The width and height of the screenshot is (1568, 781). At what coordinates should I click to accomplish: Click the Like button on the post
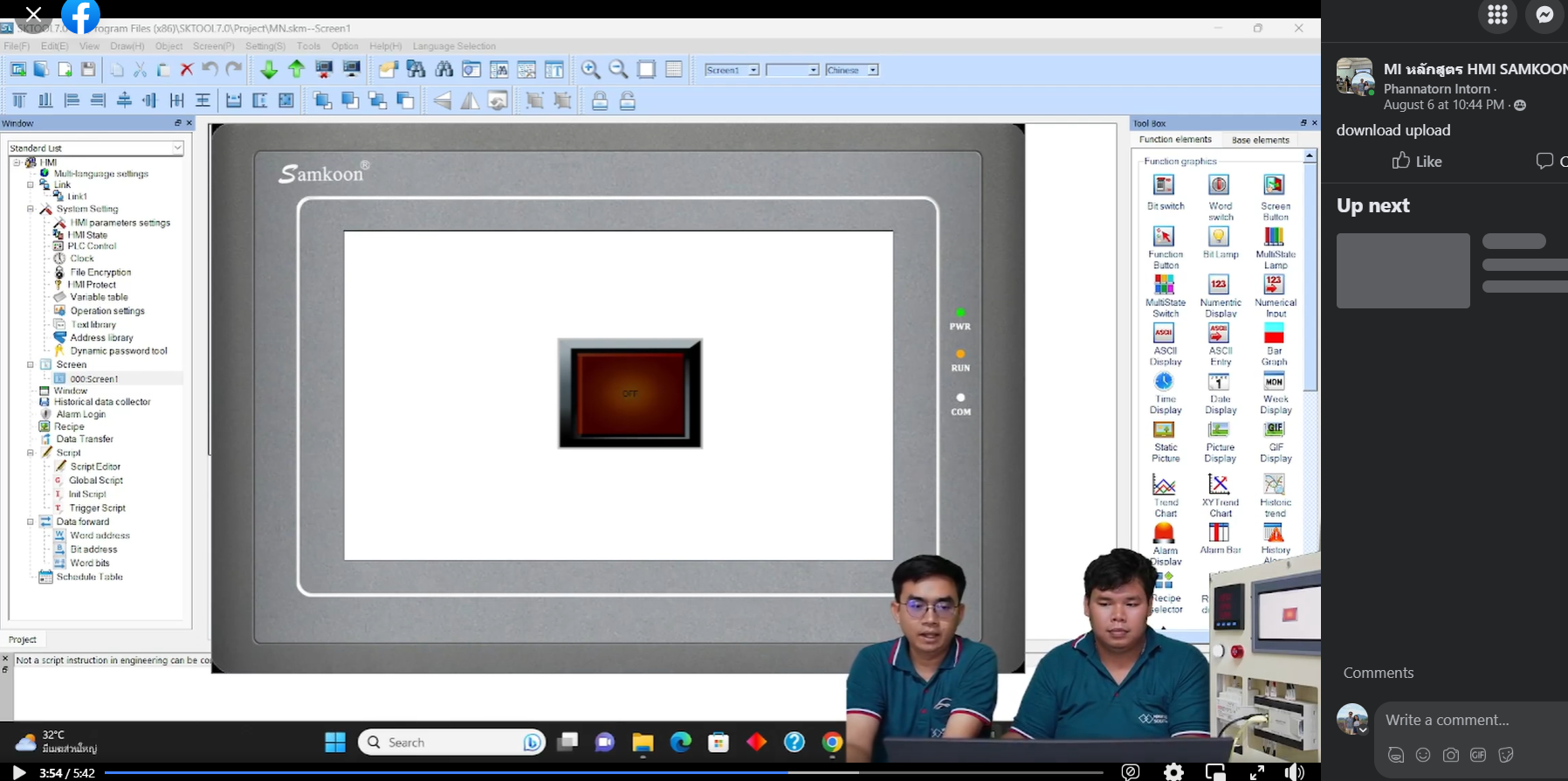1416,161
